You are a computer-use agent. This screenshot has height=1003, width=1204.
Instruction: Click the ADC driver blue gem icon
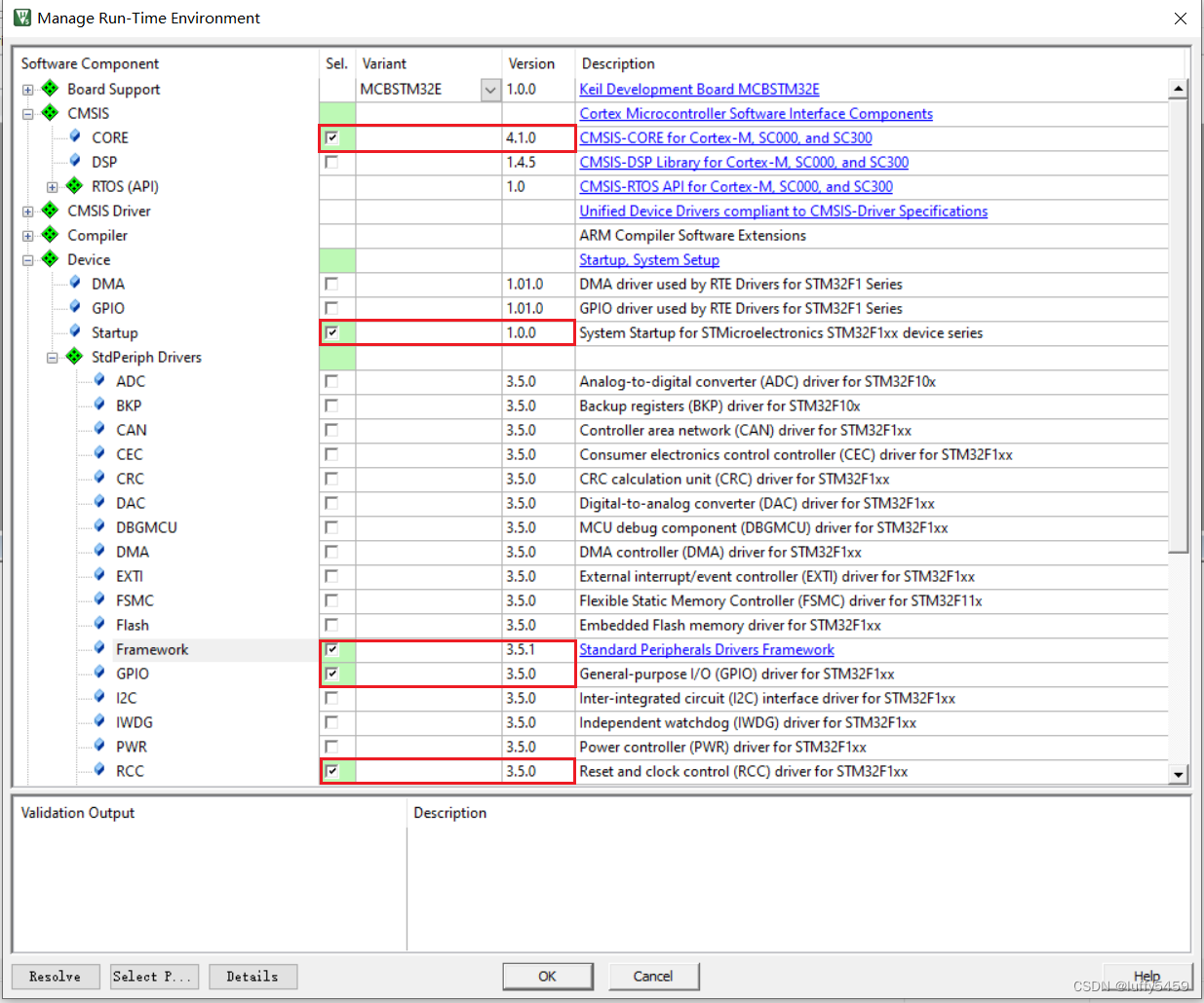[x=99, y=380]
